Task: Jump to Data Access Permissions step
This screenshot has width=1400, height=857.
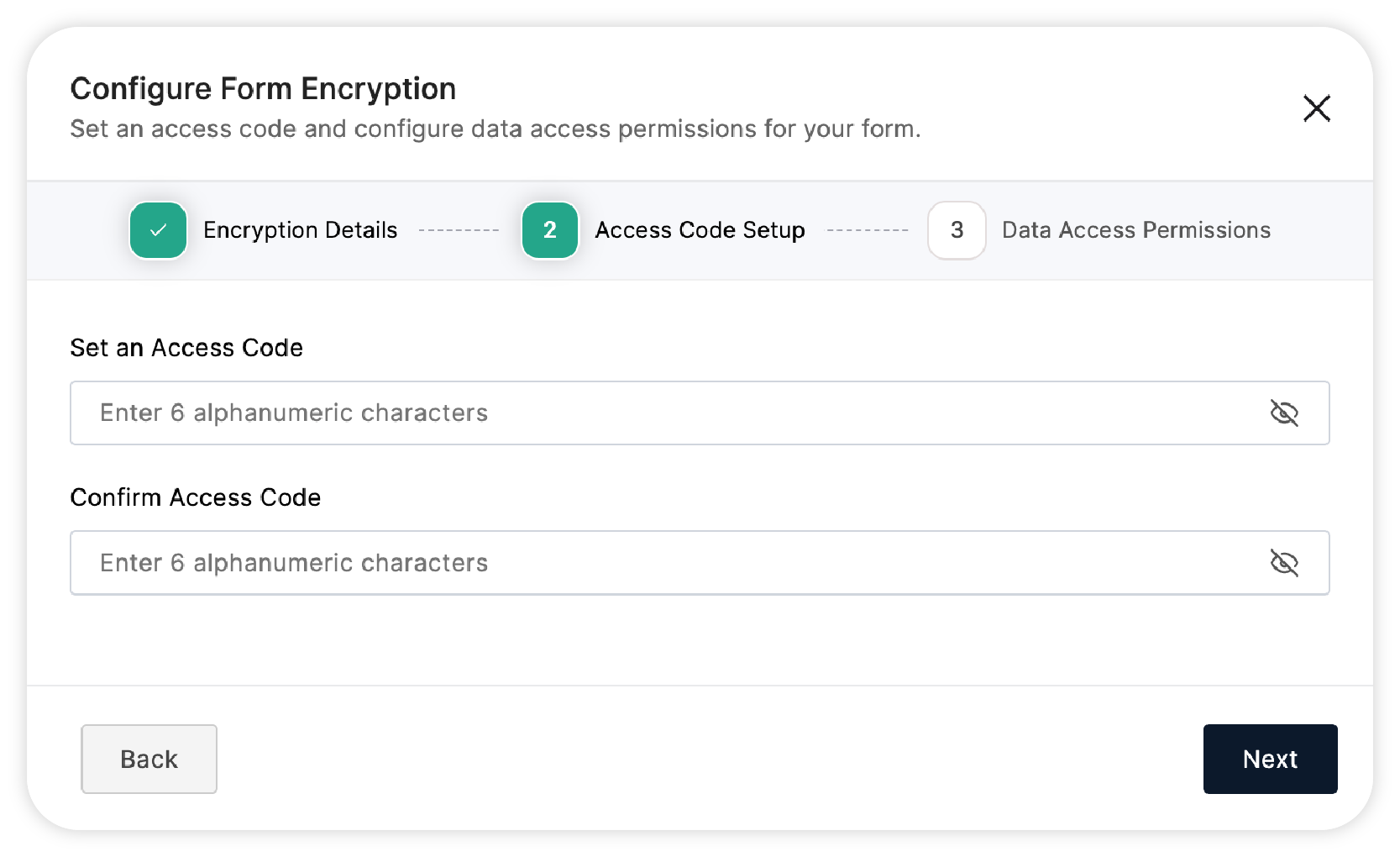Action: click(x=1135, y=230)
